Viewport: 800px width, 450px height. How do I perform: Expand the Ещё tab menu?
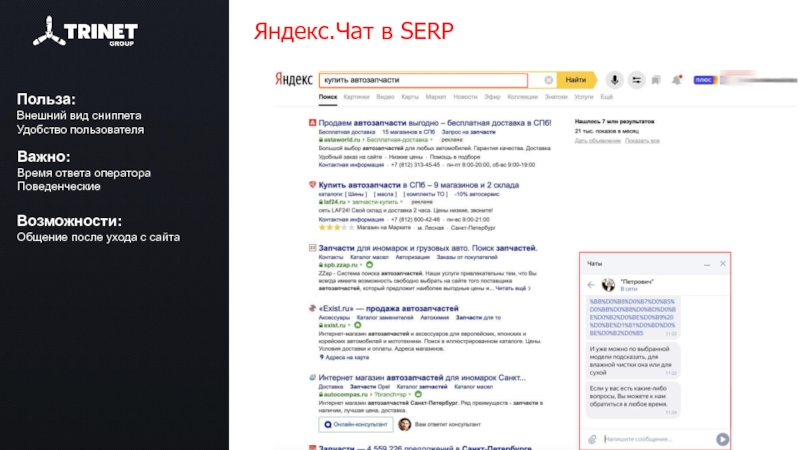click(x=606, y=97)
